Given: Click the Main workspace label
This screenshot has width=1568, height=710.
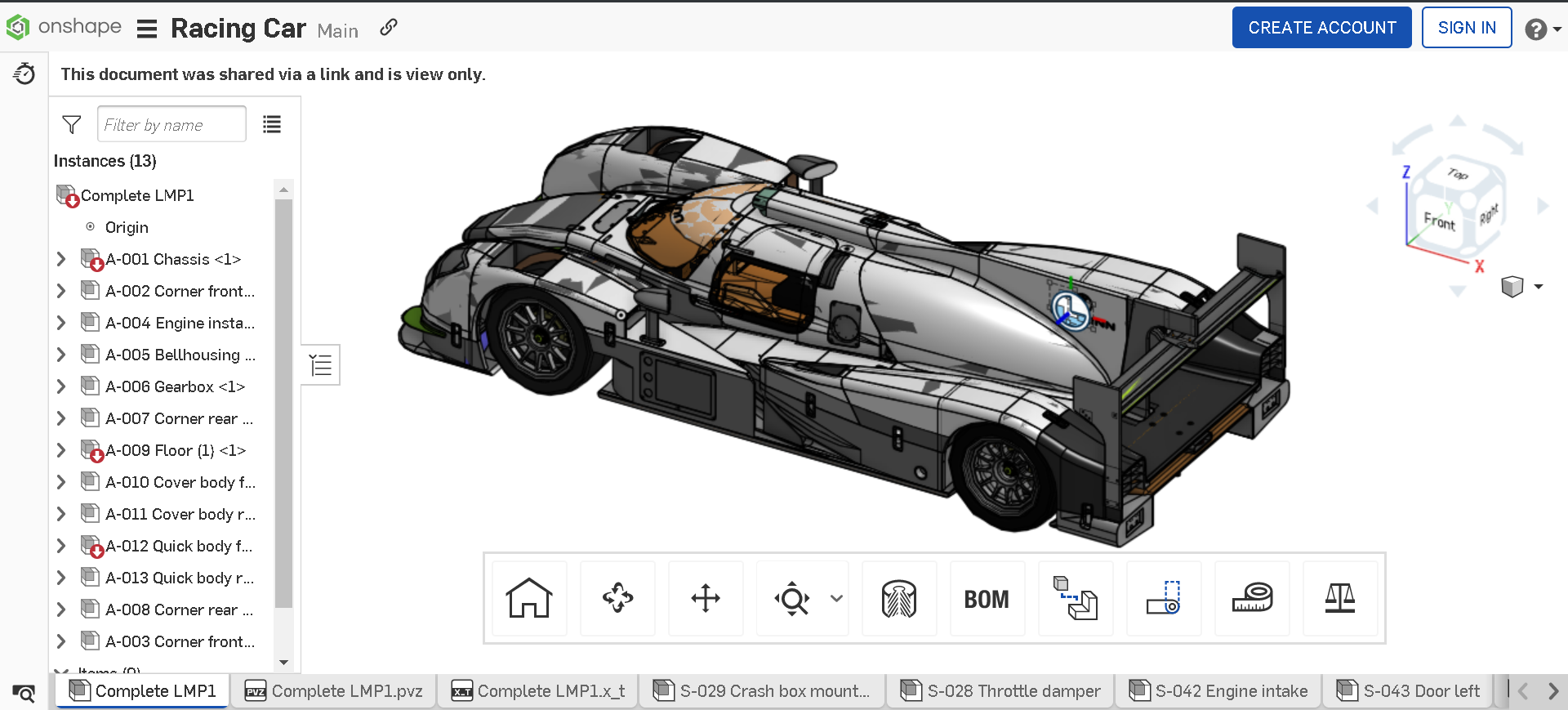Looking at the screenshot, I should coord(338,31).
